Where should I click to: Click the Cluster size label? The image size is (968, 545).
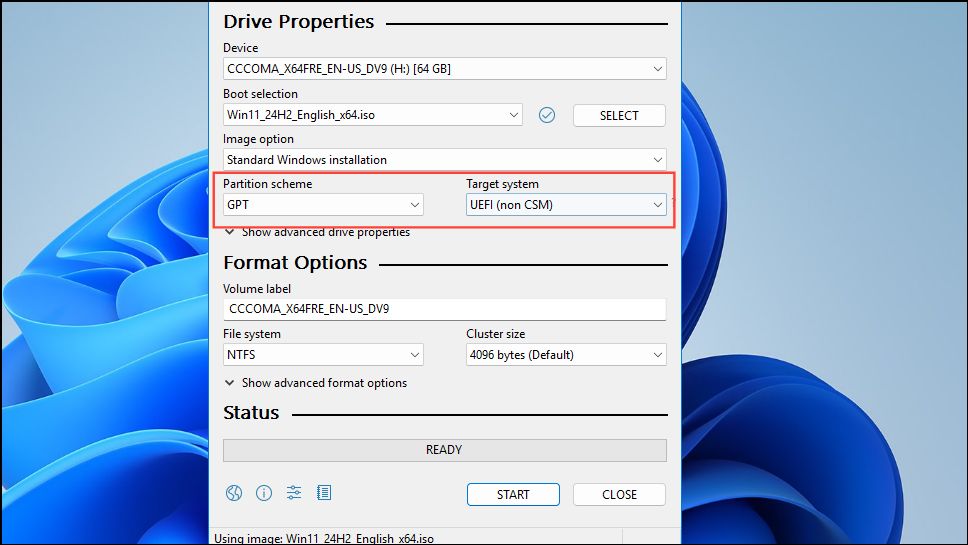click(x=496, y=334)
